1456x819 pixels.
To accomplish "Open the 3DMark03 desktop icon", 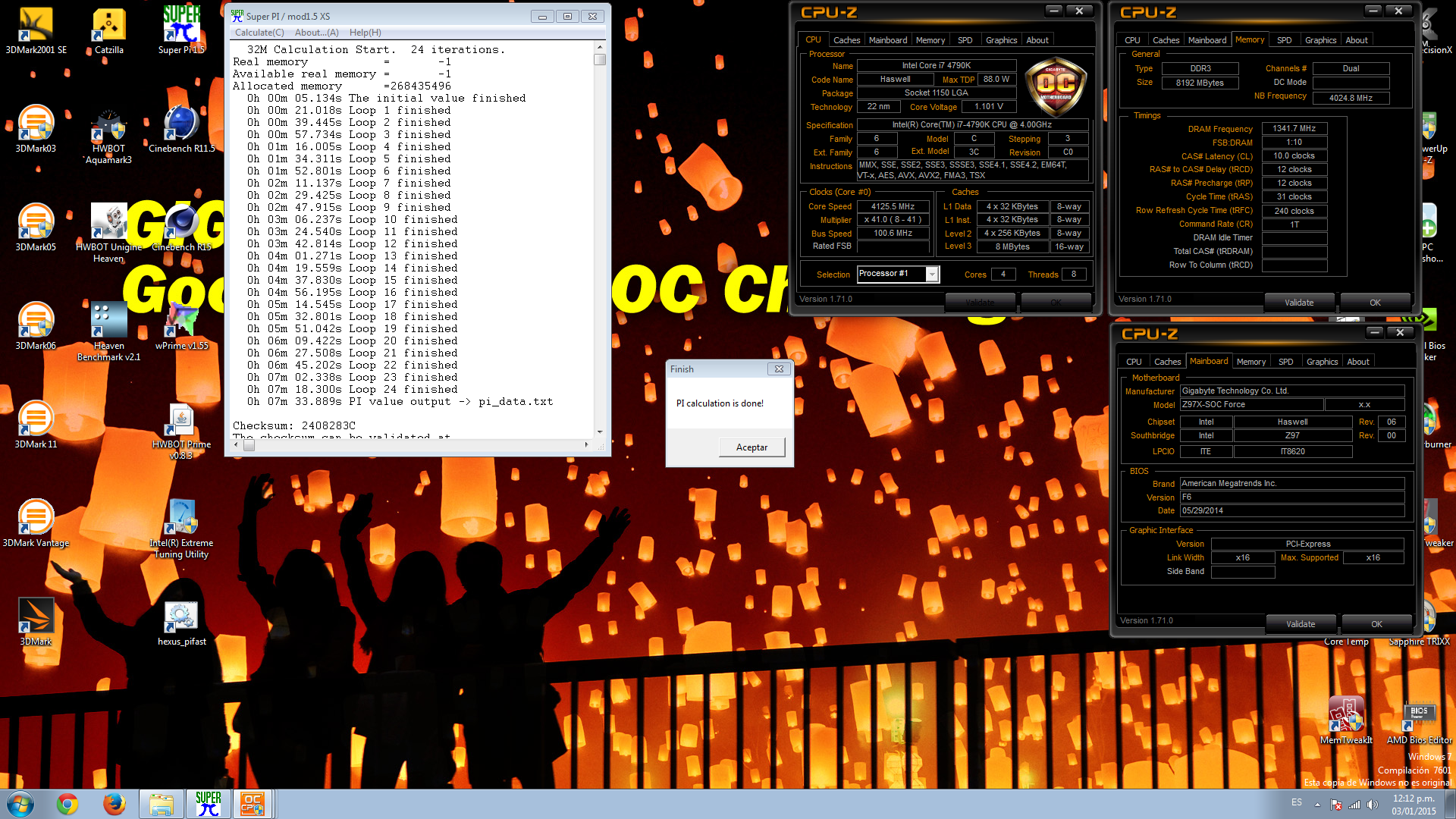I will [36, 129].
